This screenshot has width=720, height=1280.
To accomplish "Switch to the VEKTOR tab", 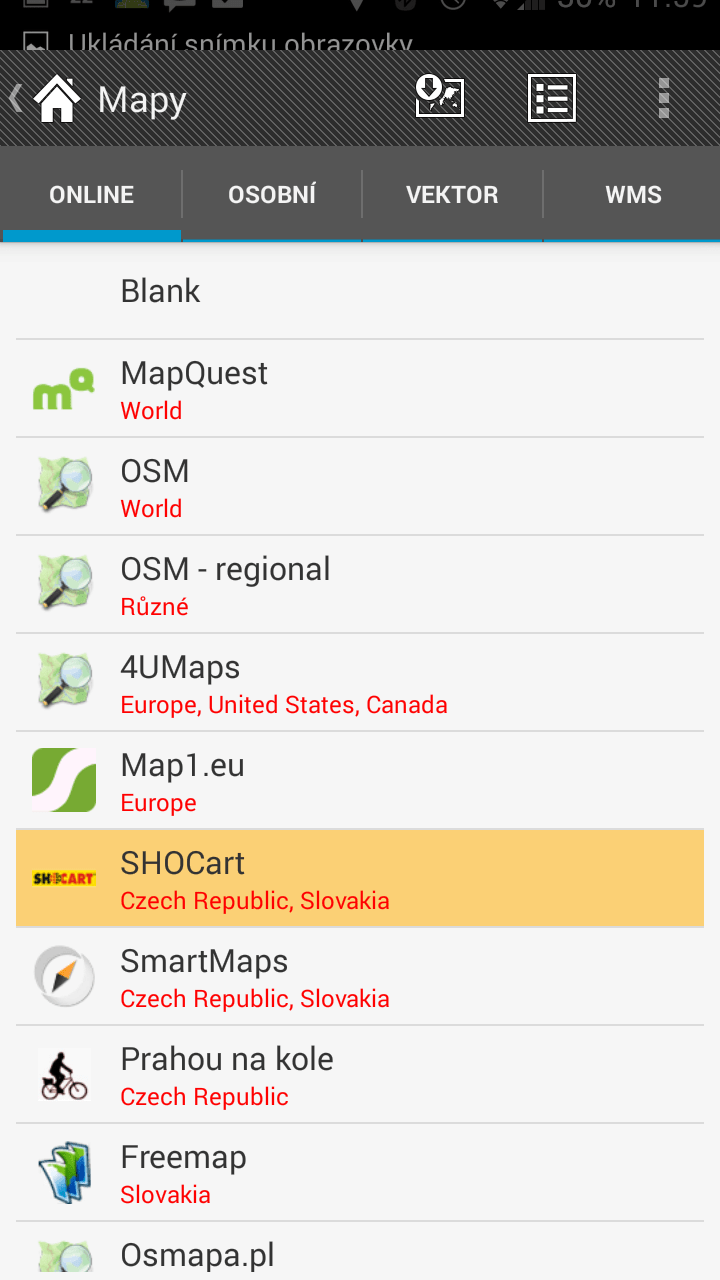I will click(x=452, y=194).
